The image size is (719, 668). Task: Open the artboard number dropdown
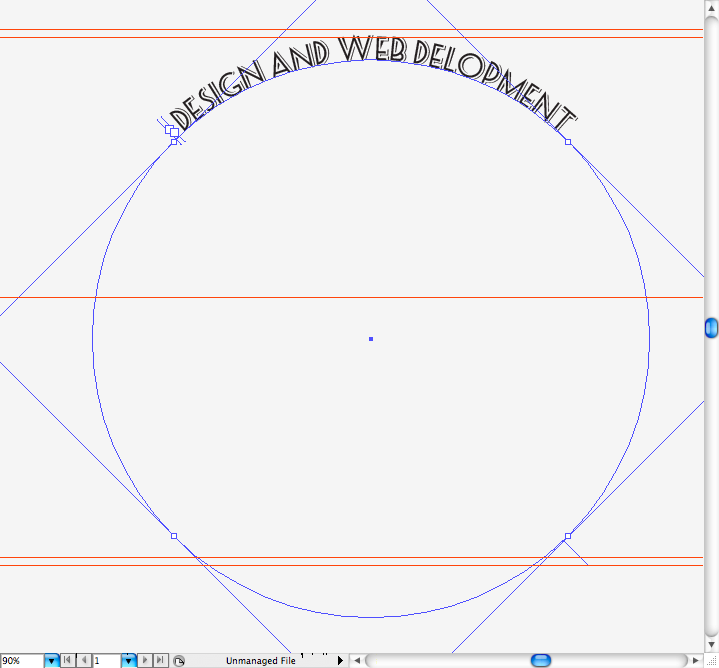click(x=129, y=661)
